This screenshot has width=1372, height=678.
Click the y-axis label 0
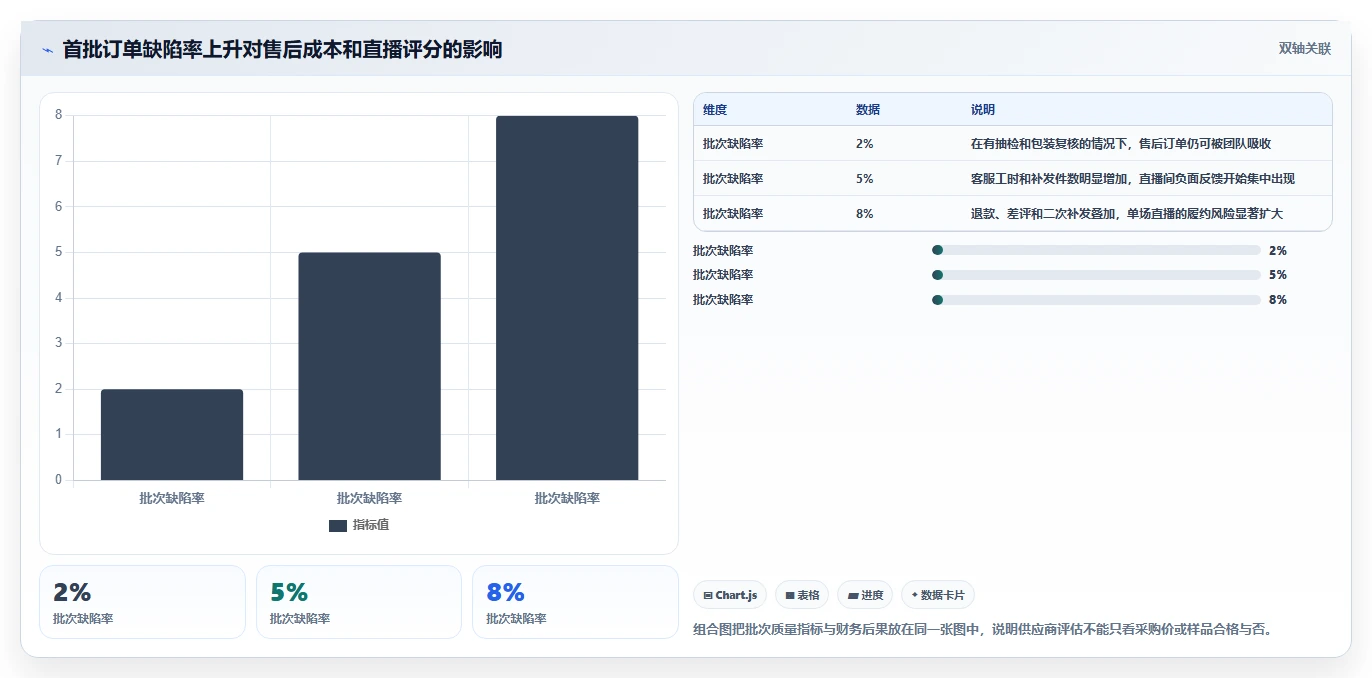[x=59, y=480]
